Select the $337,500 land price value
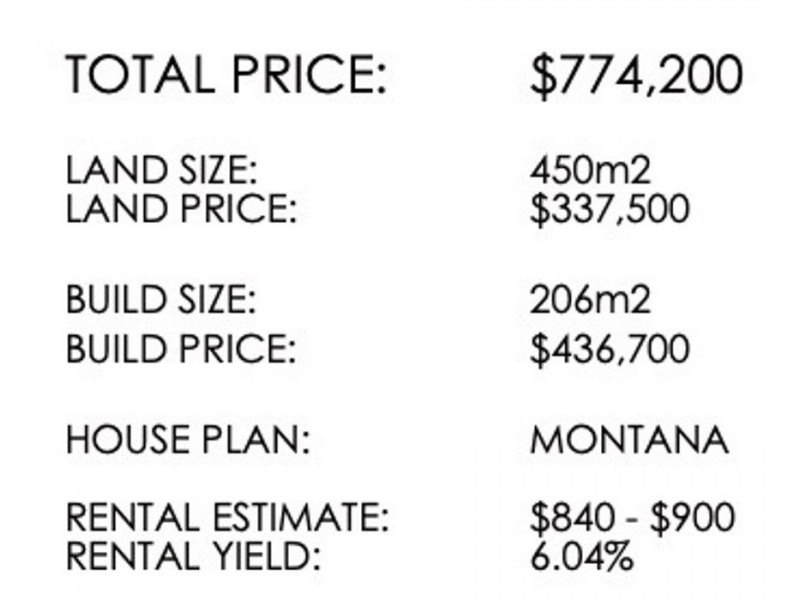 pyautogui.click(x=610, y=209)
